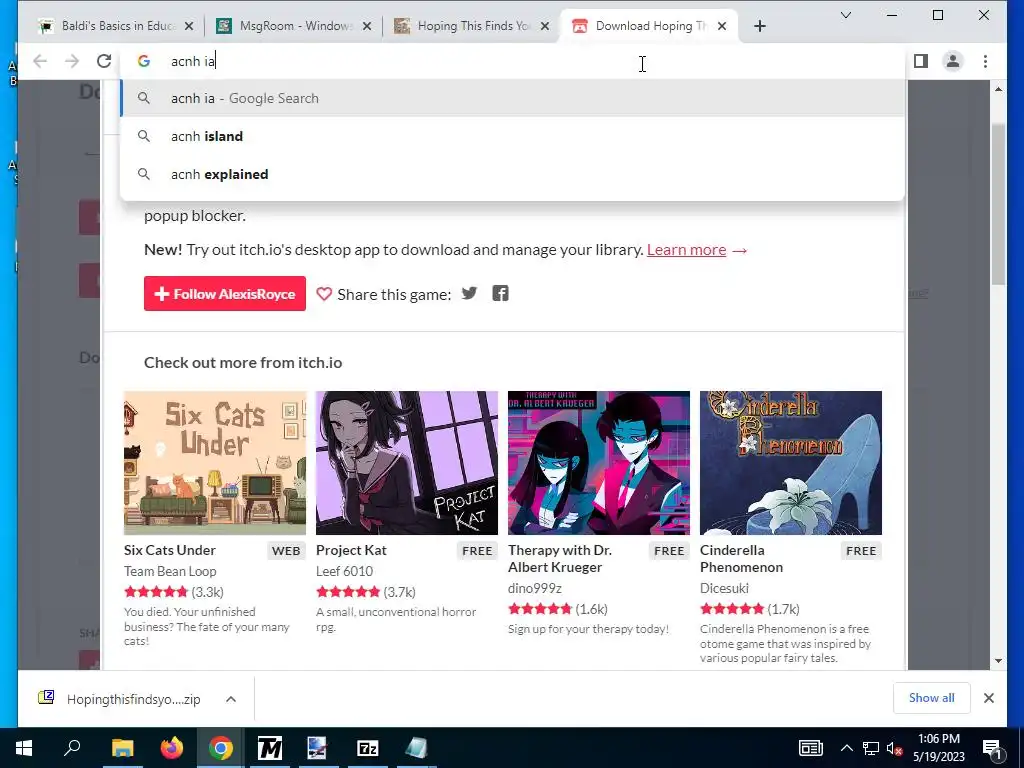The image size is (1024, 768).
Task: Close the Hoping This Finds You tab
Action: click(545, 26)
